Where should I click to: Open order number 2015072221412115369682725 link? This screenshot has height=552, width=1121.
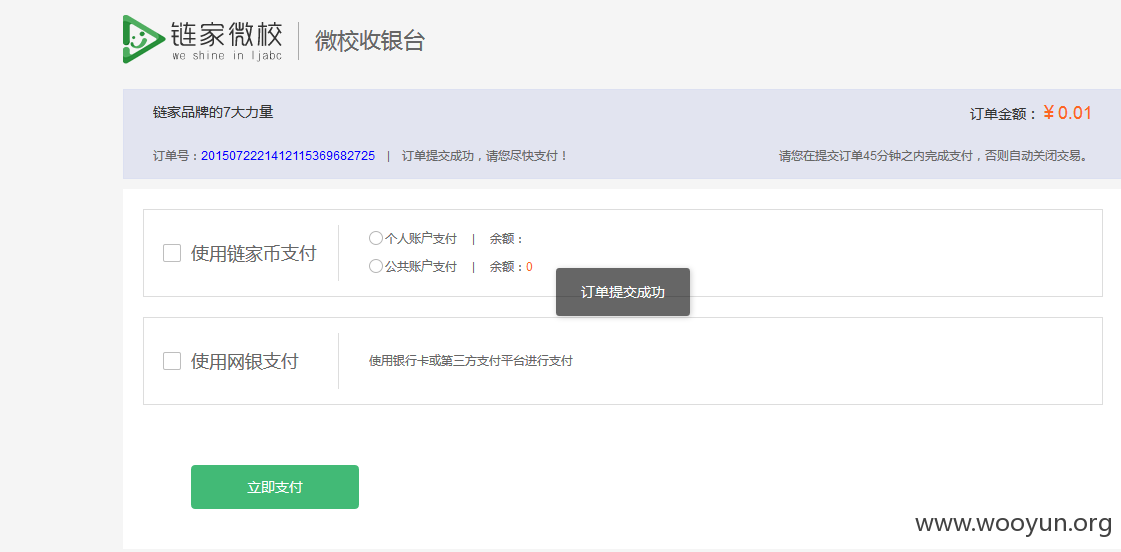(x=288, y=156)
